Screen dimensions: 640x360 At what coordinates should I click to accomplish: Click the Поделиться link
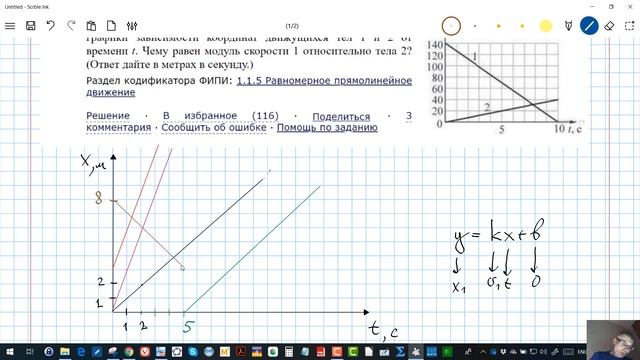tap(341, 117)
